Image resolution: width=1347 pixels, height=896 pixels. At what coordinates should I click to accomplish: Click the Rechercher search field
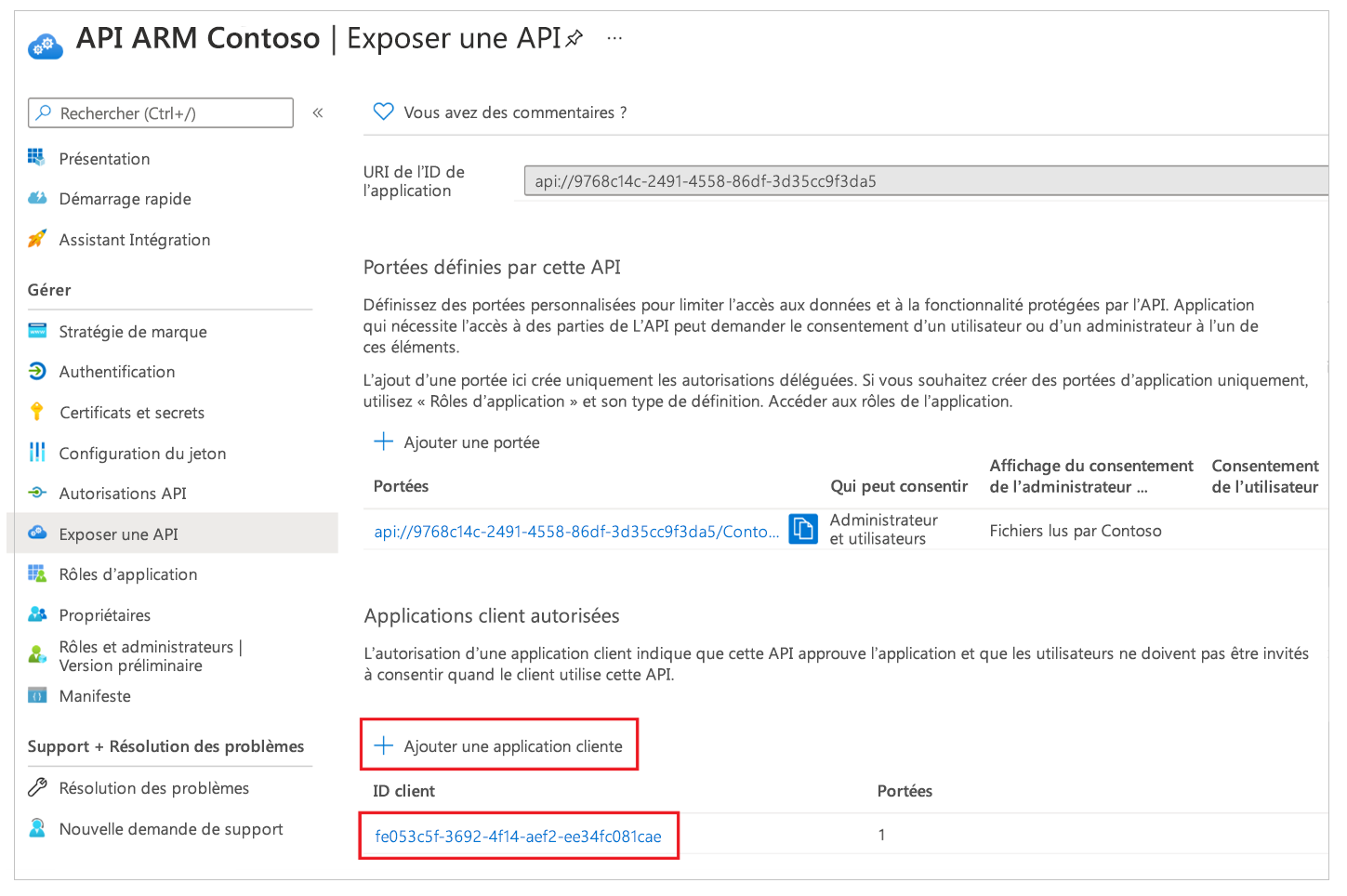(x=160, y=112)
